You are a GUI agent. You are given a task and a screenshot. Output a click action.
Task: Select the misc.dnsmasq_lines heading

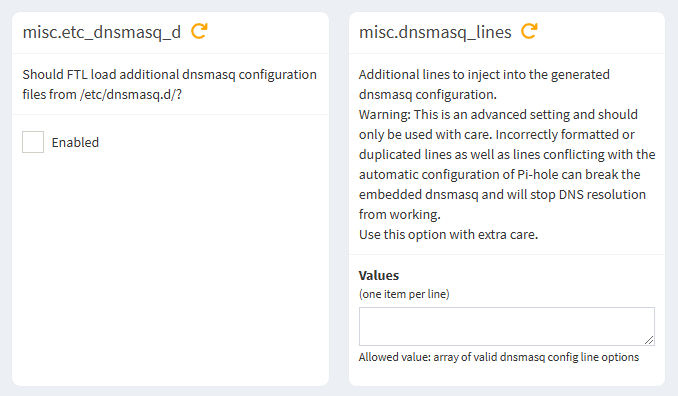435,32
